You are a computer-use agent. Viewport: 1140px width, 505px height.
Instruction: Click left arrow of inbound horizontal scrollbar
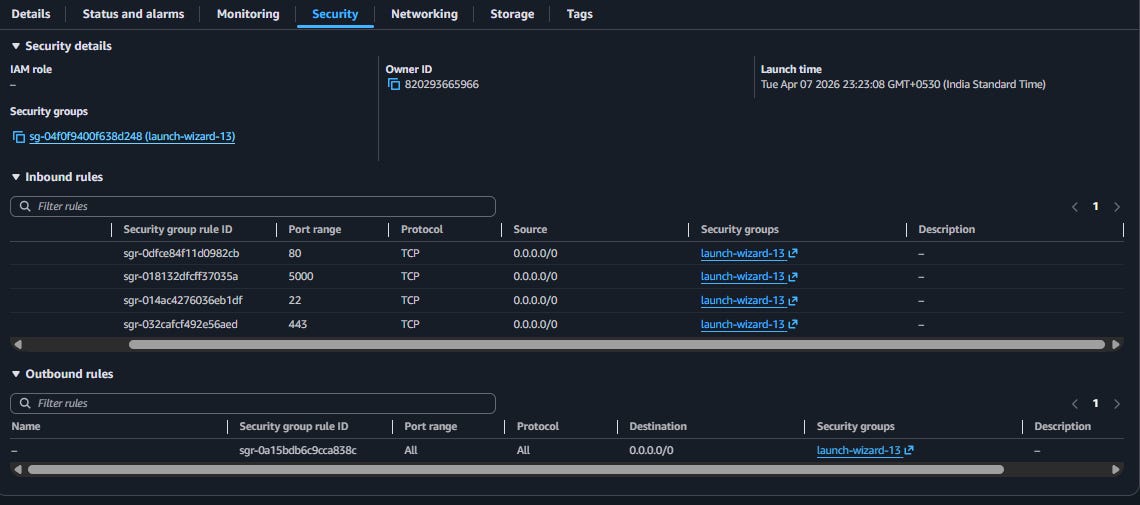[x=17, y=344]
